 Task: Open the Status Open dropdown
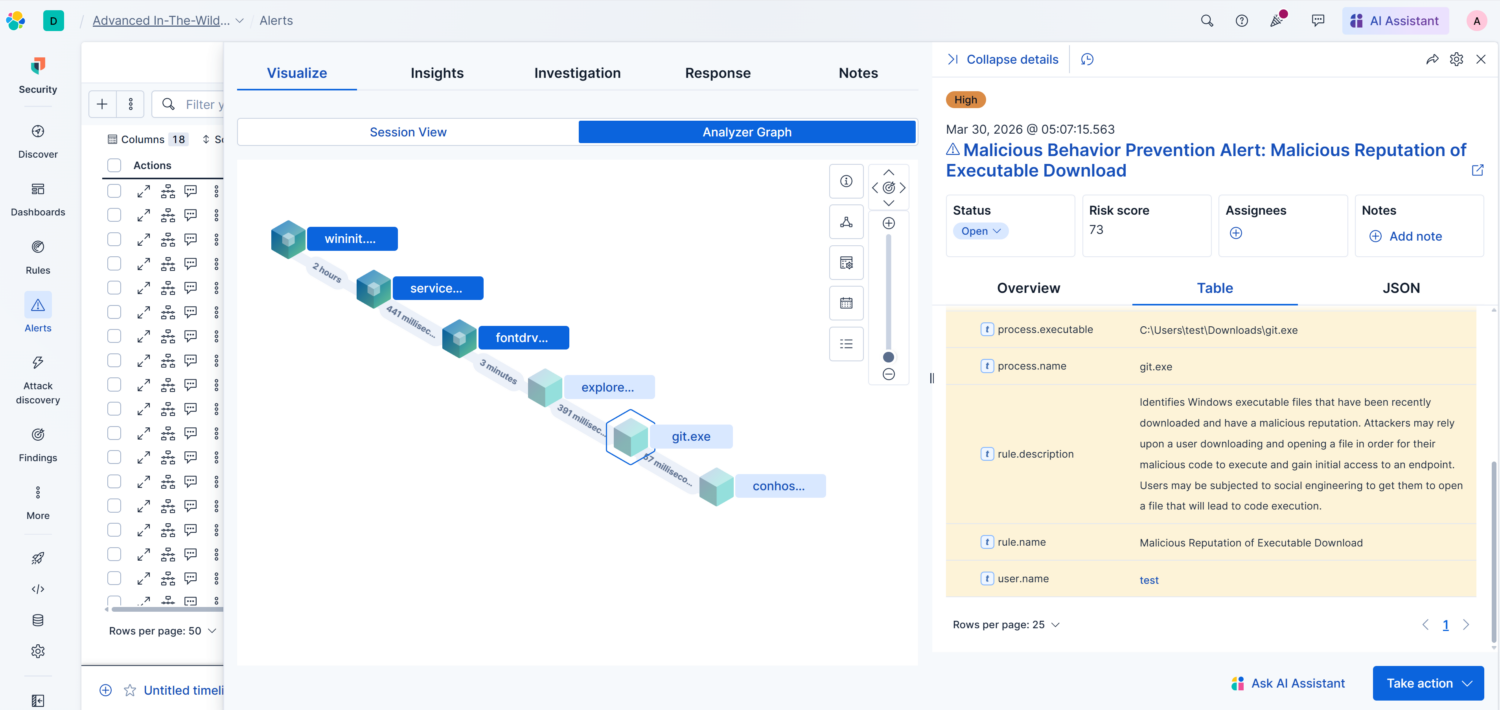(980, 230)
